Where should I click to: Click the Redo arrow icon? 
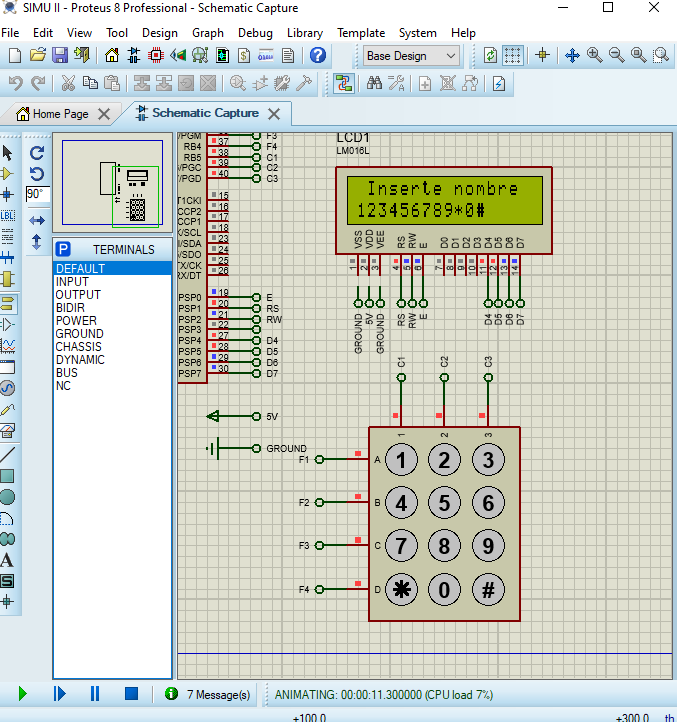pyautogui.click(x=38, y=84)
